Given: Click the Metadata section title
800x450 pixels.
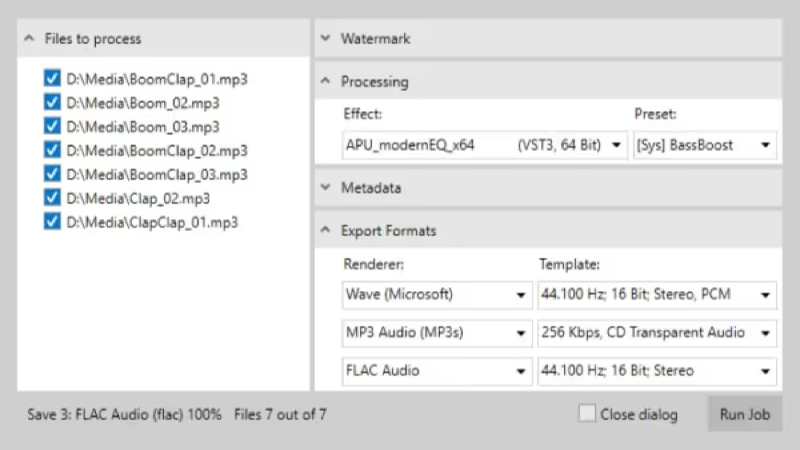Looking at the screenshot, I should [x=371, y=188].
